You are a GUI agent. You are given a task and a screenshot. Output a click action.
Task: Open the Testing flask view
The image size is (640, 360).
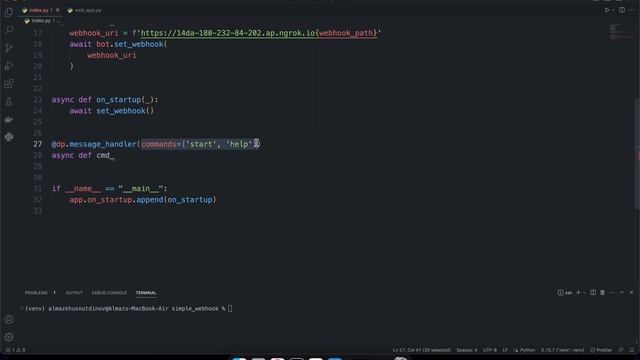click(9, 101)
